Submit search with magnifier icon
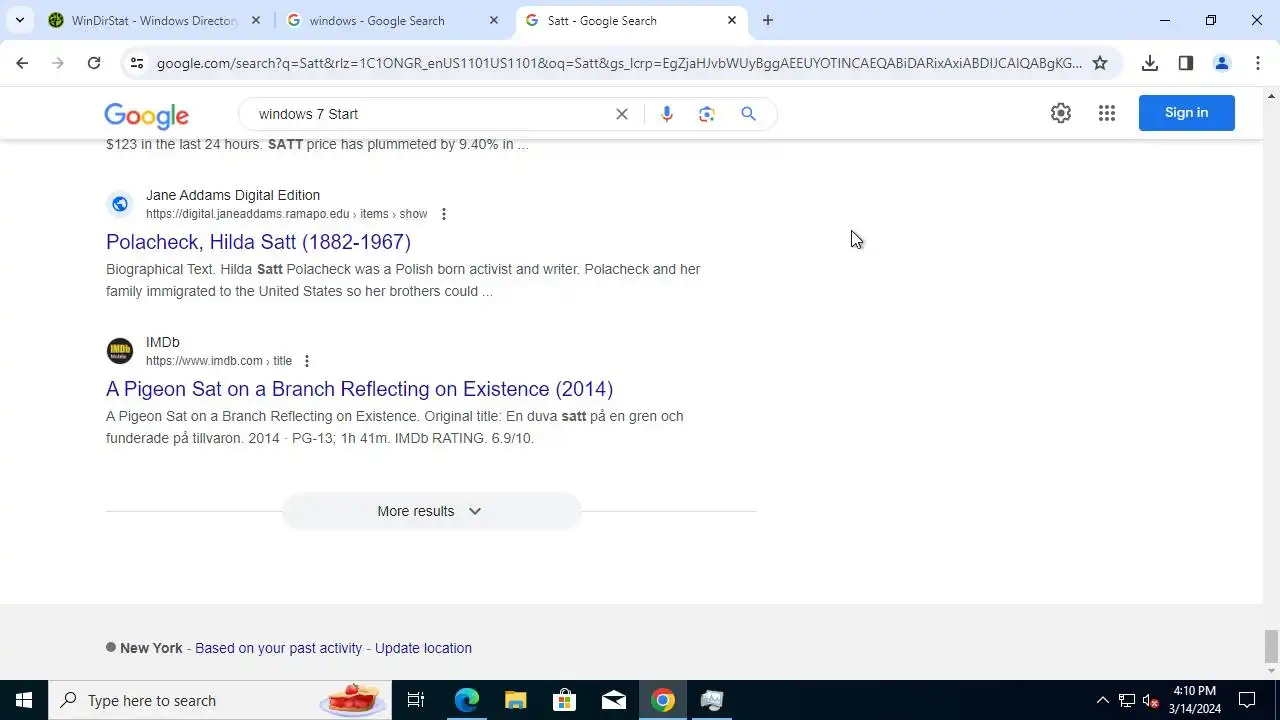Screen dimensions: 1280x720 coord(748,114)
